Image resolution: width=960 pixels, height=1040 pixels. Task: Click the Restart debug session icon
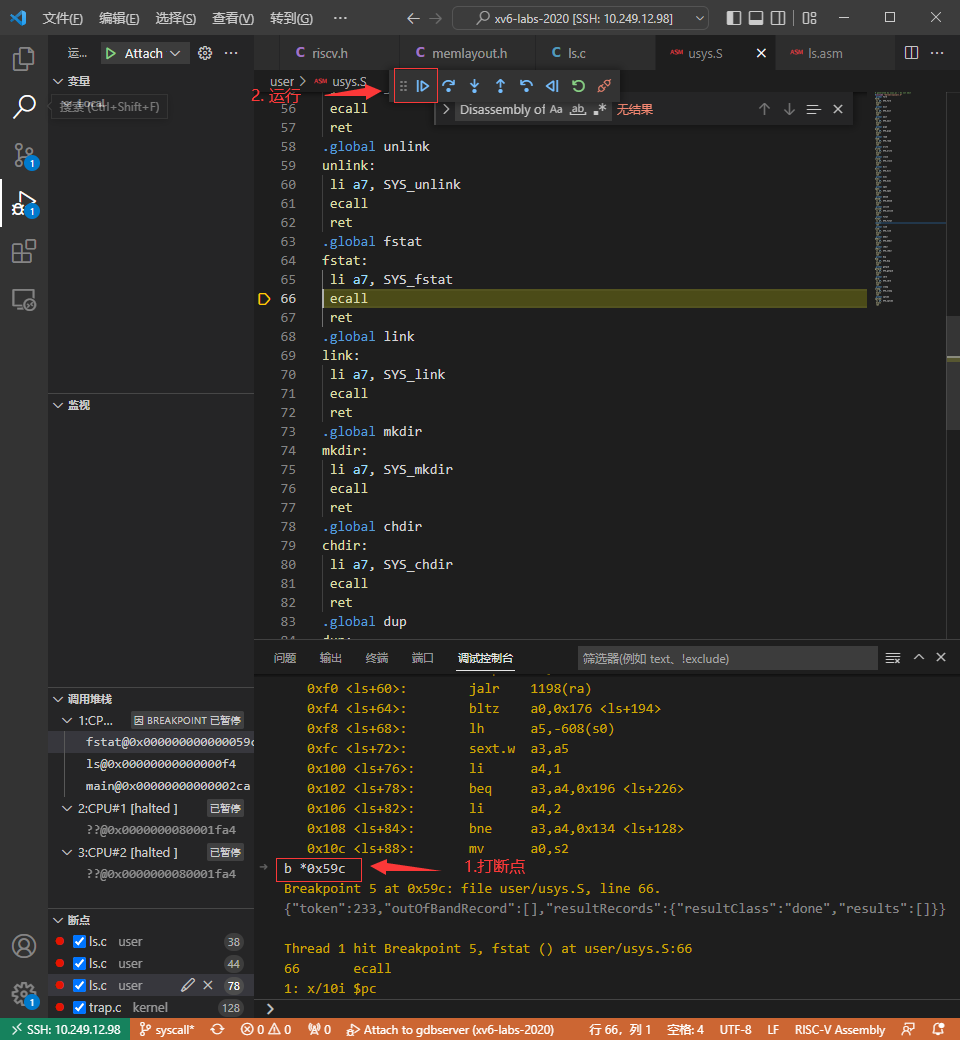tap(578, 86)
